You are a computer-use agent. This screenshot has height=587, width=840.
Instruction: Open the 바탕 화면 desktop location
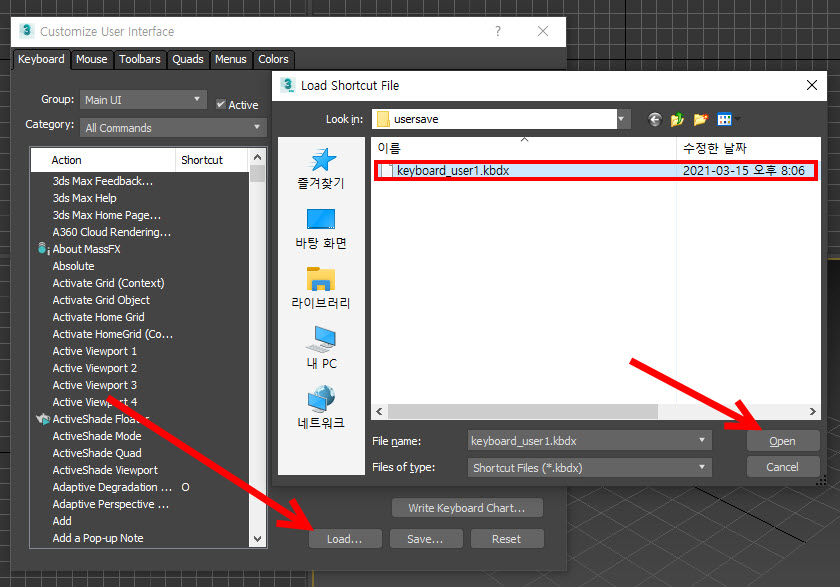coord(321,229)
